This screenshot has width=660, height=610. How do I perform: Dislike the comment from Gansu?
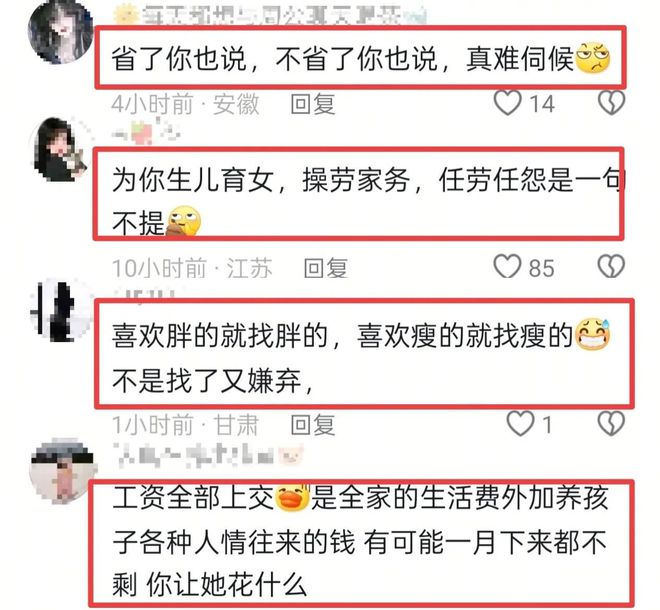(611, 424)
